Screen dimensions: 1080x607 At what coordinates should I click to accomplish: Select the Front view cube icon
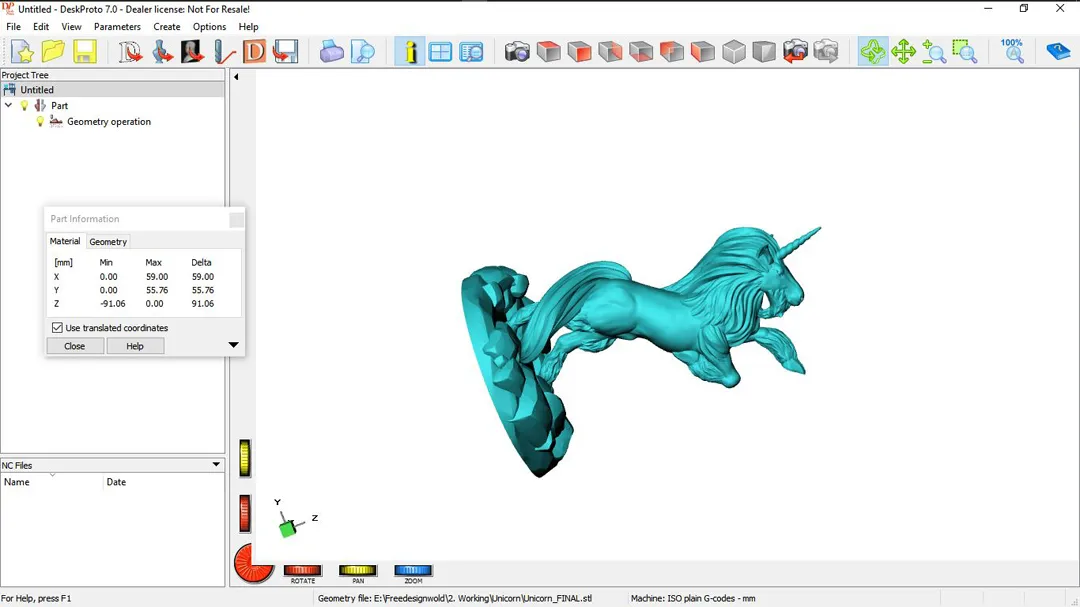point(579,52)
